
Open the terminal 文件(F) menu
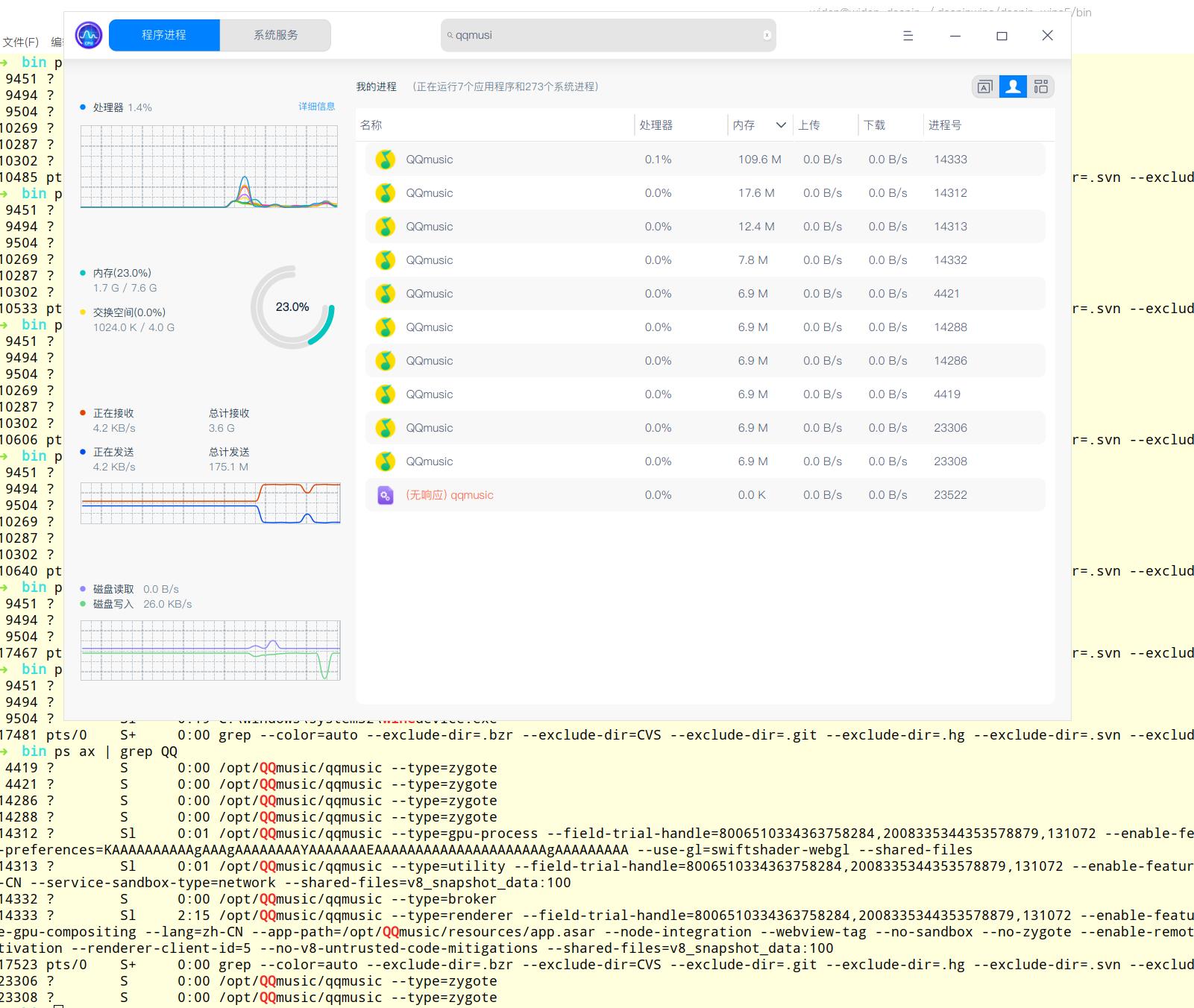21,42
